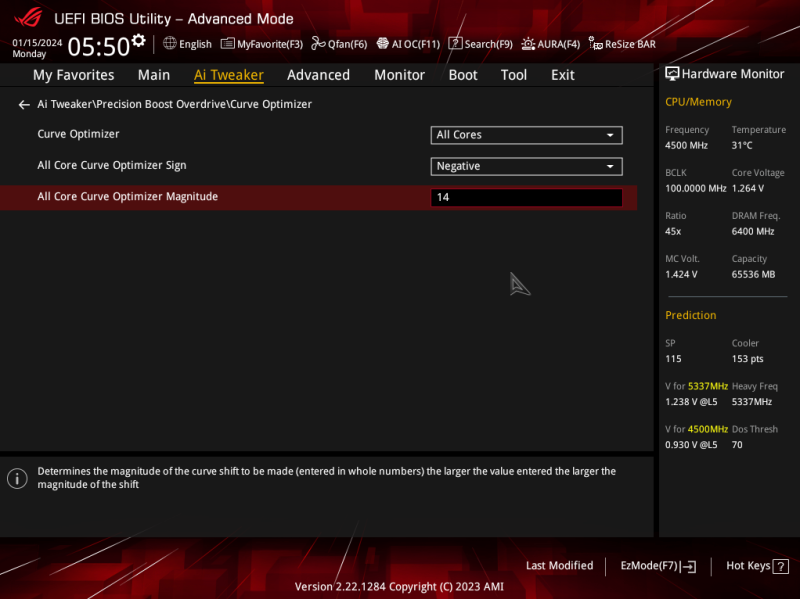Select English language option
The width and height of the screenshot is (800, 599).
187,44
